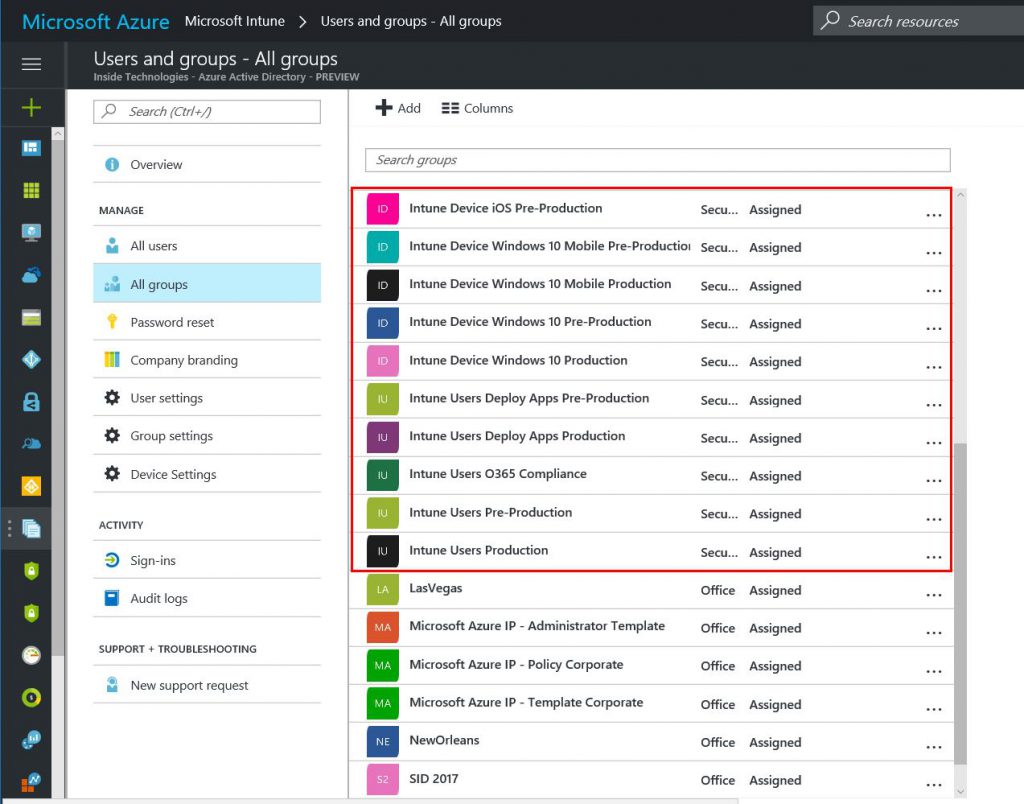Open the hamburger menu icon
The width and height of the screenshot is (1024, 804).
point(31,64)
